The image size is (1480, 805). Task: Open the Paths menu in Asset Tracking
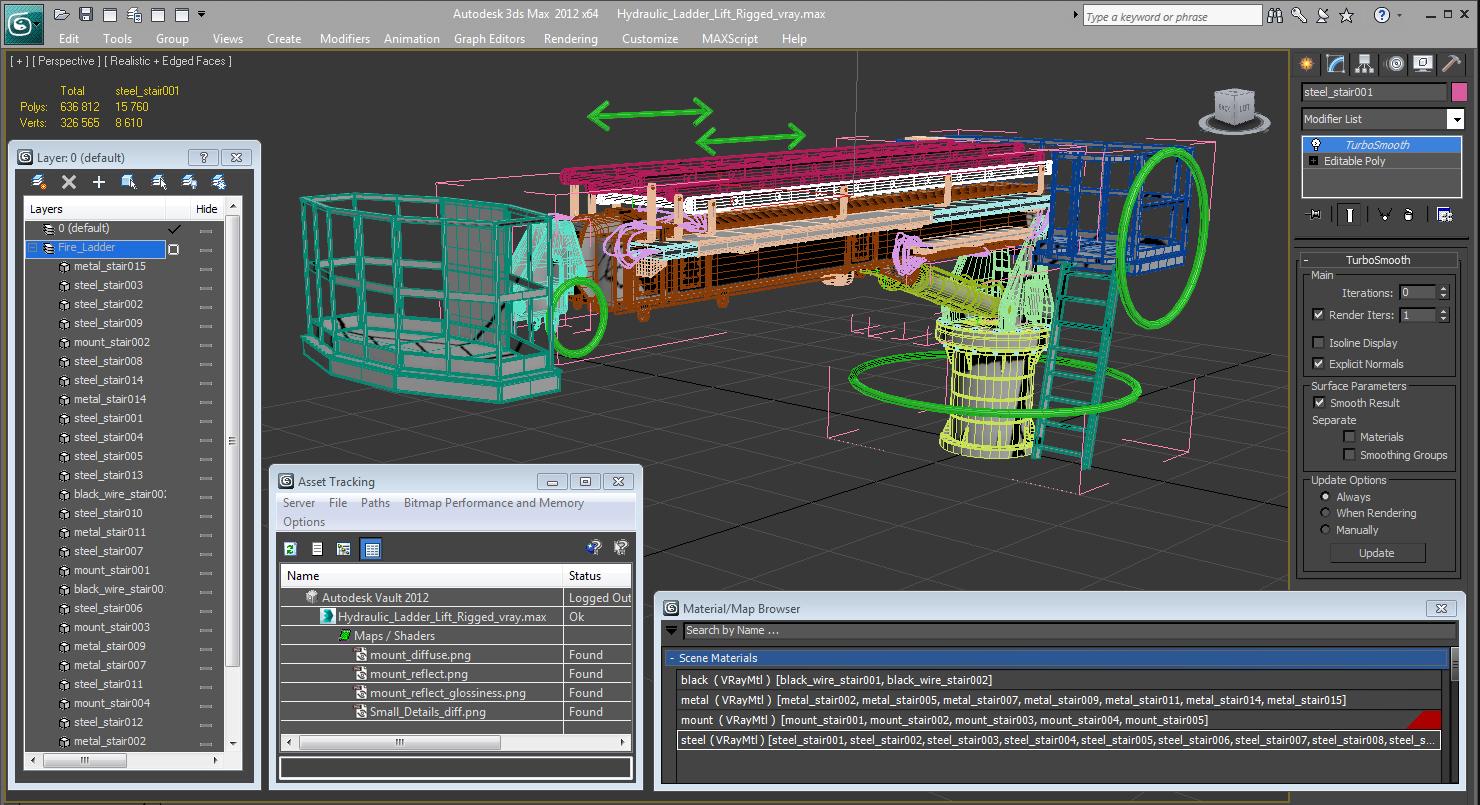click(375, 503)
